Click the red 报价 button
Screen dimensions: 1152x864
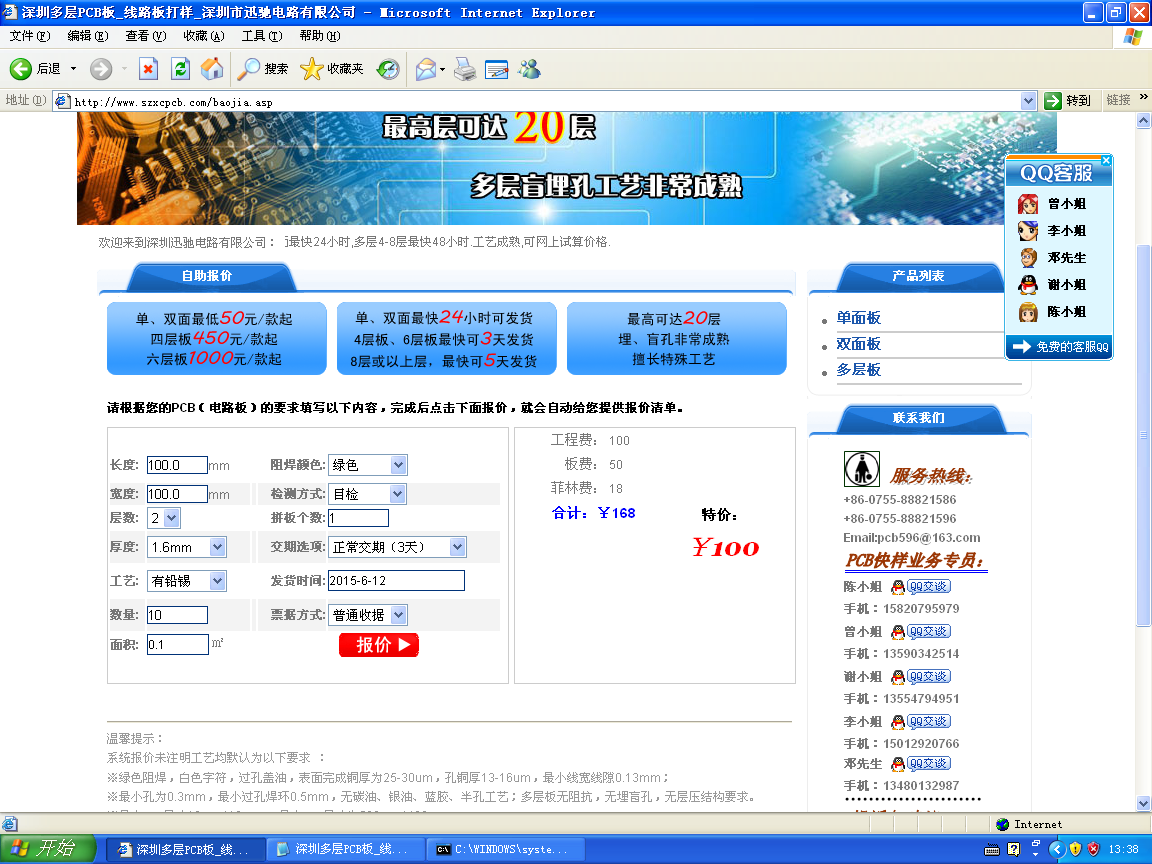pyautogui.click(x=378, y=645)
